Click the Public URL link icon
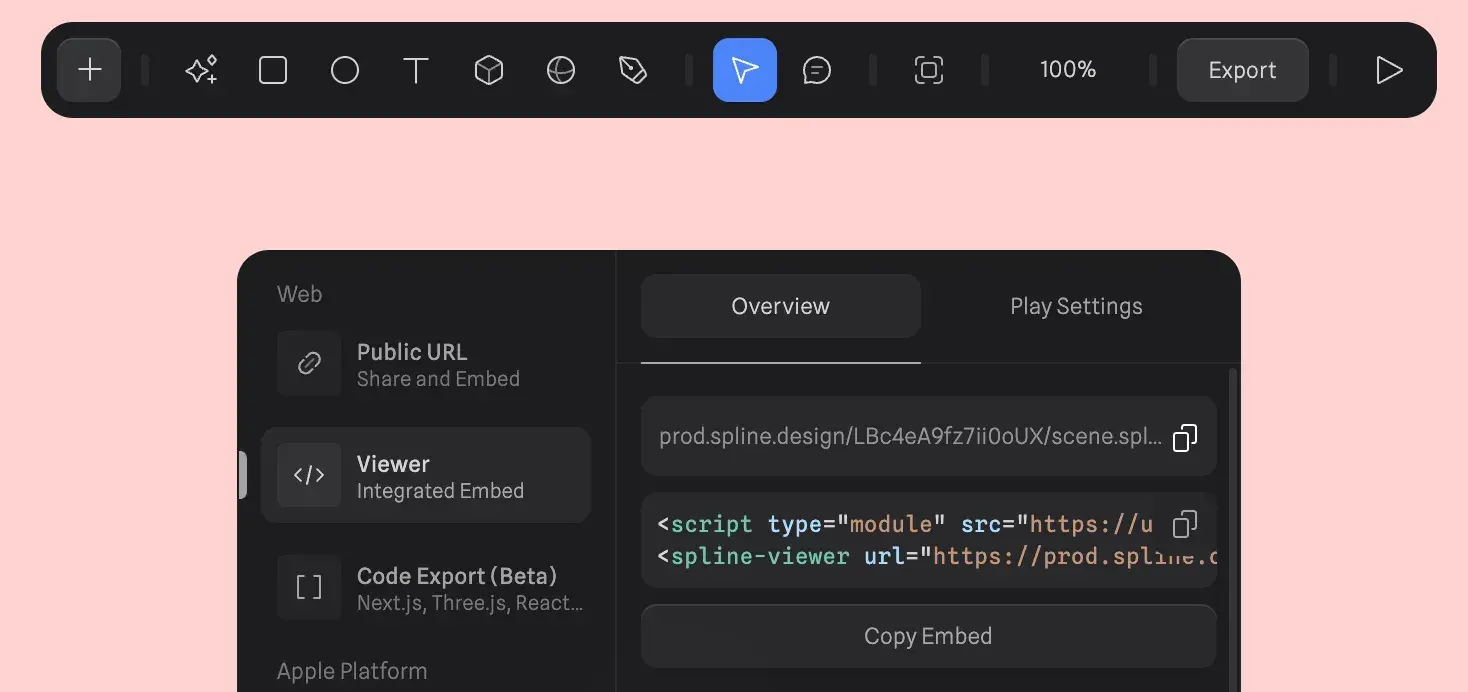 [x=309, y=363]
